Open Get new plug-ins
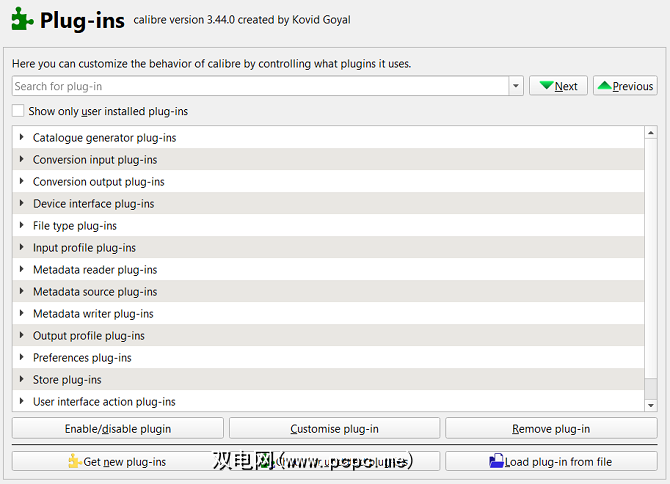This screenshot has width=670, height=484. [118, 461]
